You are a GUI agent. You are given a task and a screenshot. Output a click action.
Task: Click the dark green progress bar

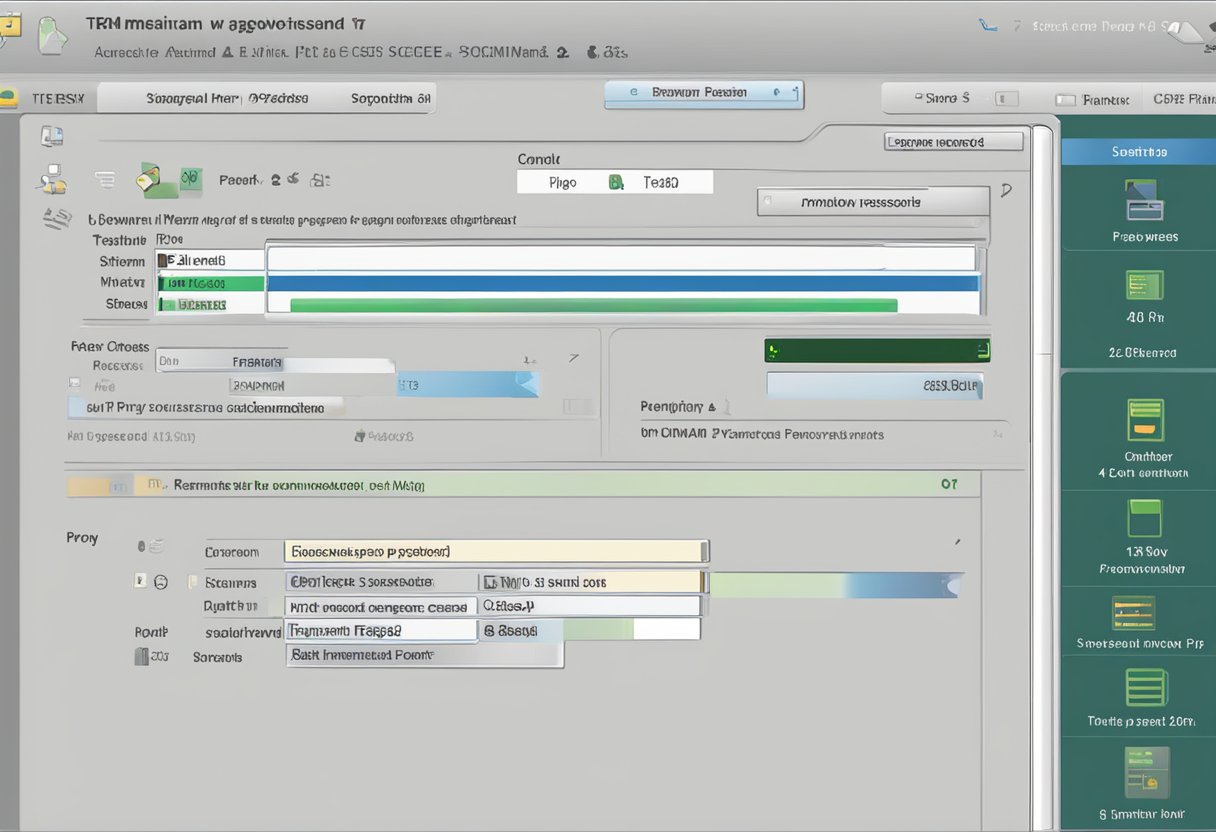click(x=876, y=350)
